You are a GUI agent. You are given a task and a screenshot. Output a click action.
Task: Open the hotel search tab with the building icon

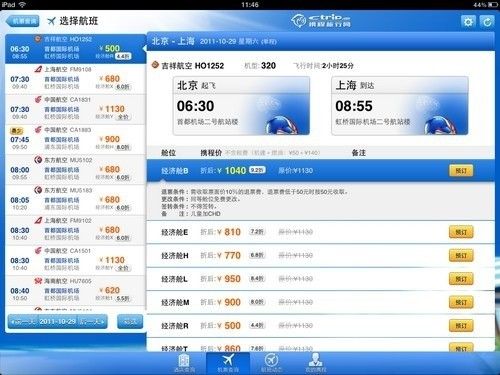[184, 363]
